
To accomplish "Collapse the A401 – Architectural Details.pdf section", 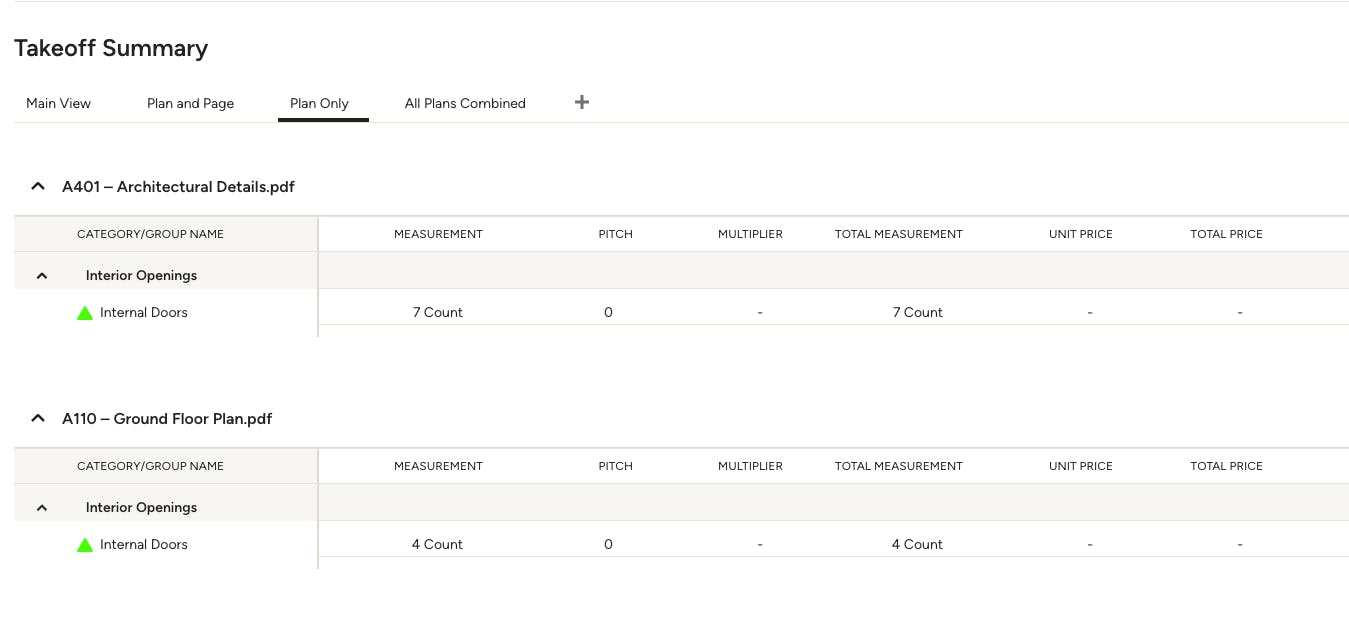I will coord(38,186).
